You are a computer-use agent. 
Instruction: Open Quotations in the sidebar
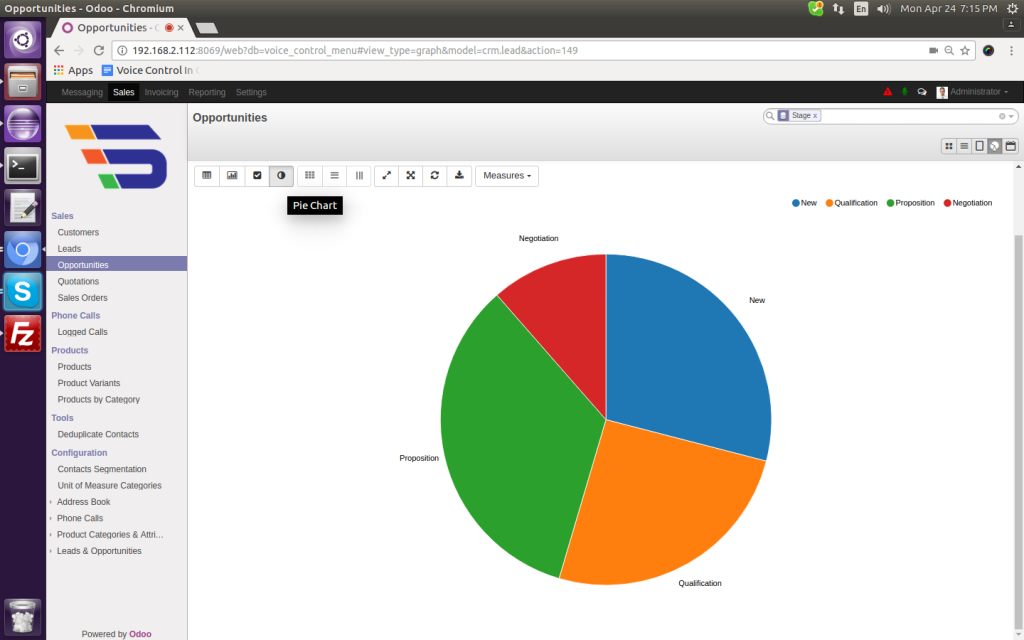(x=78, y=281)
